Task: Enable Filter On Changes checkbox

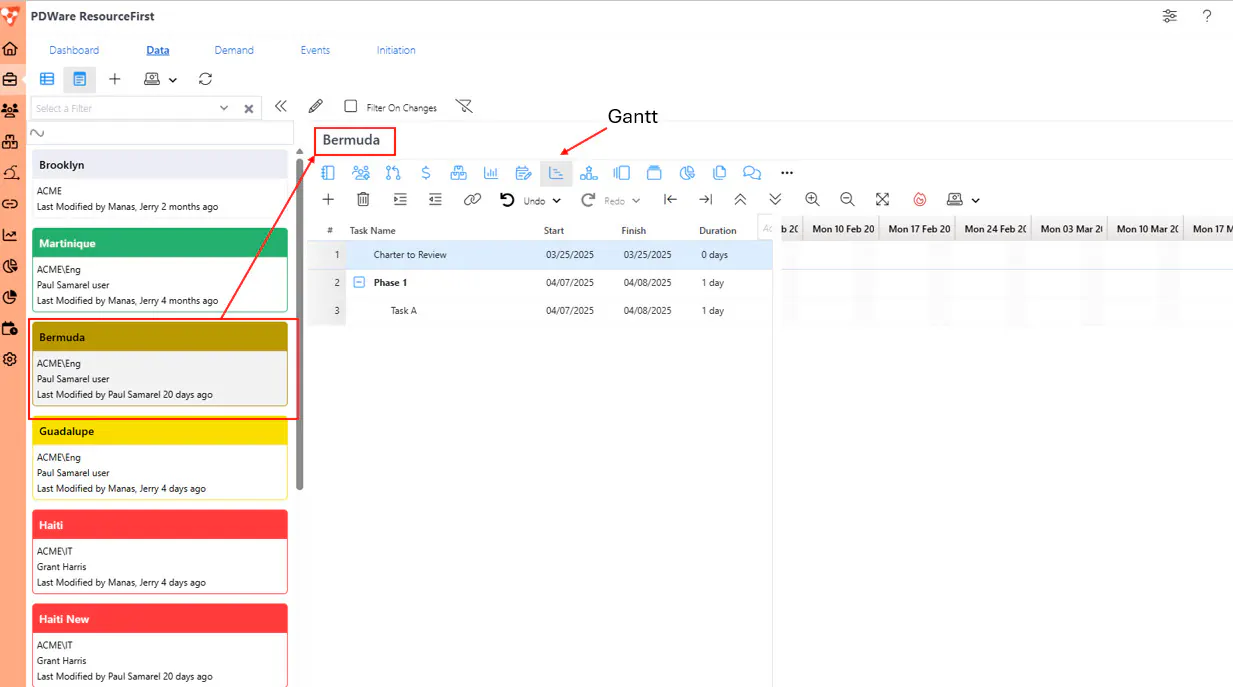Action: click(x=351, y=106)
